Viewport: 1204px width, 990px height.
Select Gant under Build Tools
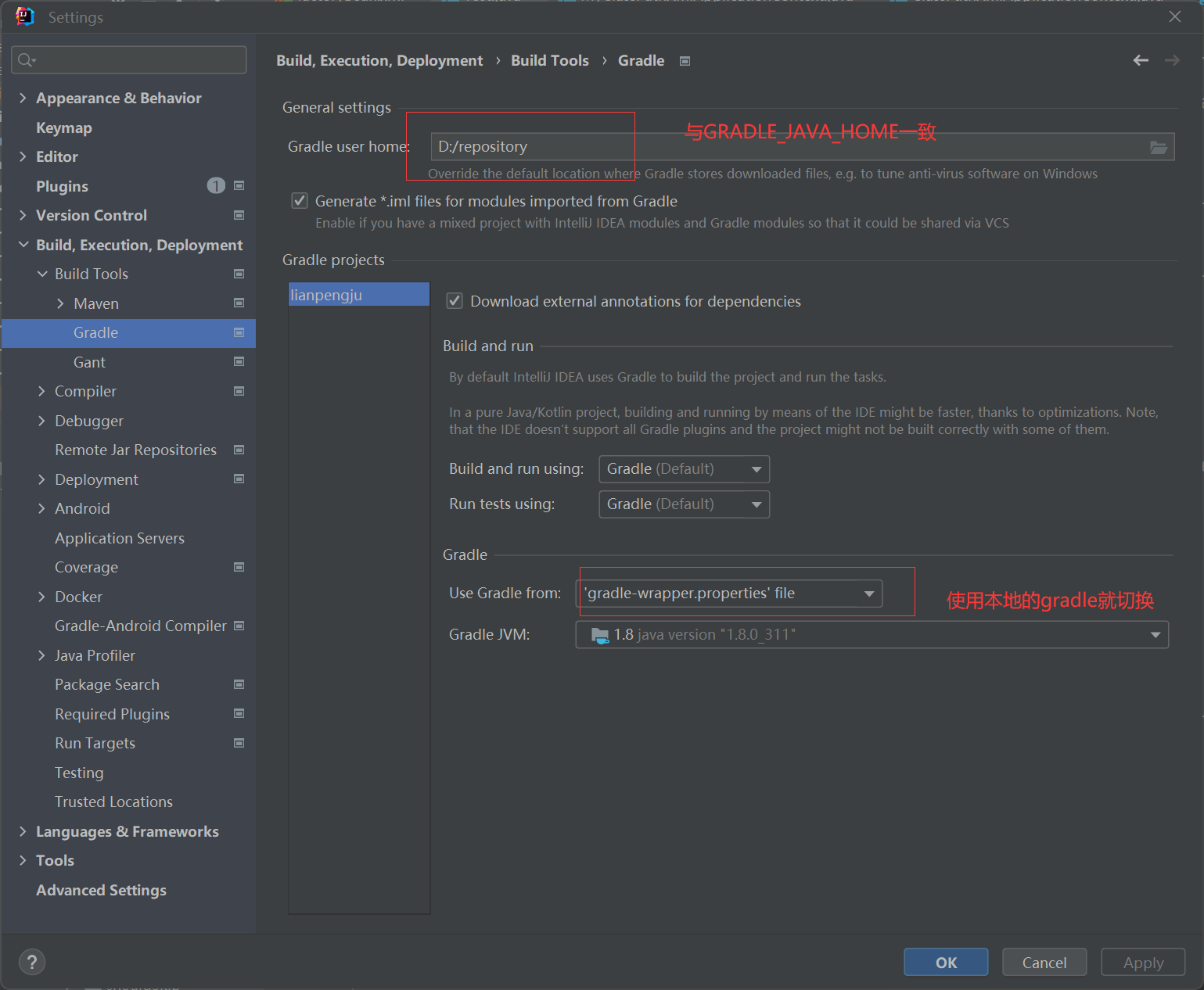click(x=89, y=362)
